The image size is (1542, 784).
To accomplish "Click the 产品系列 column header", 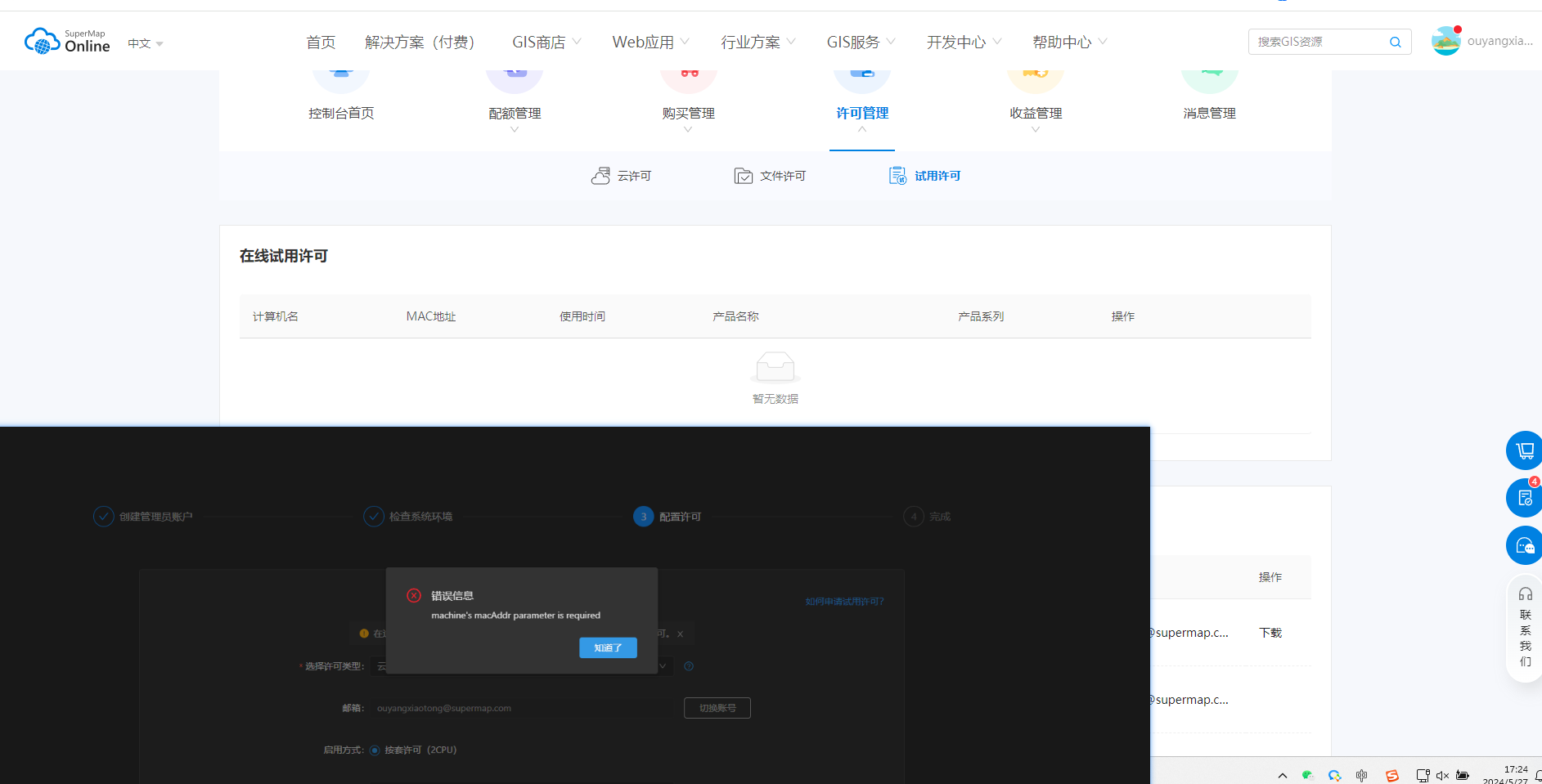I will click(981, 316).
